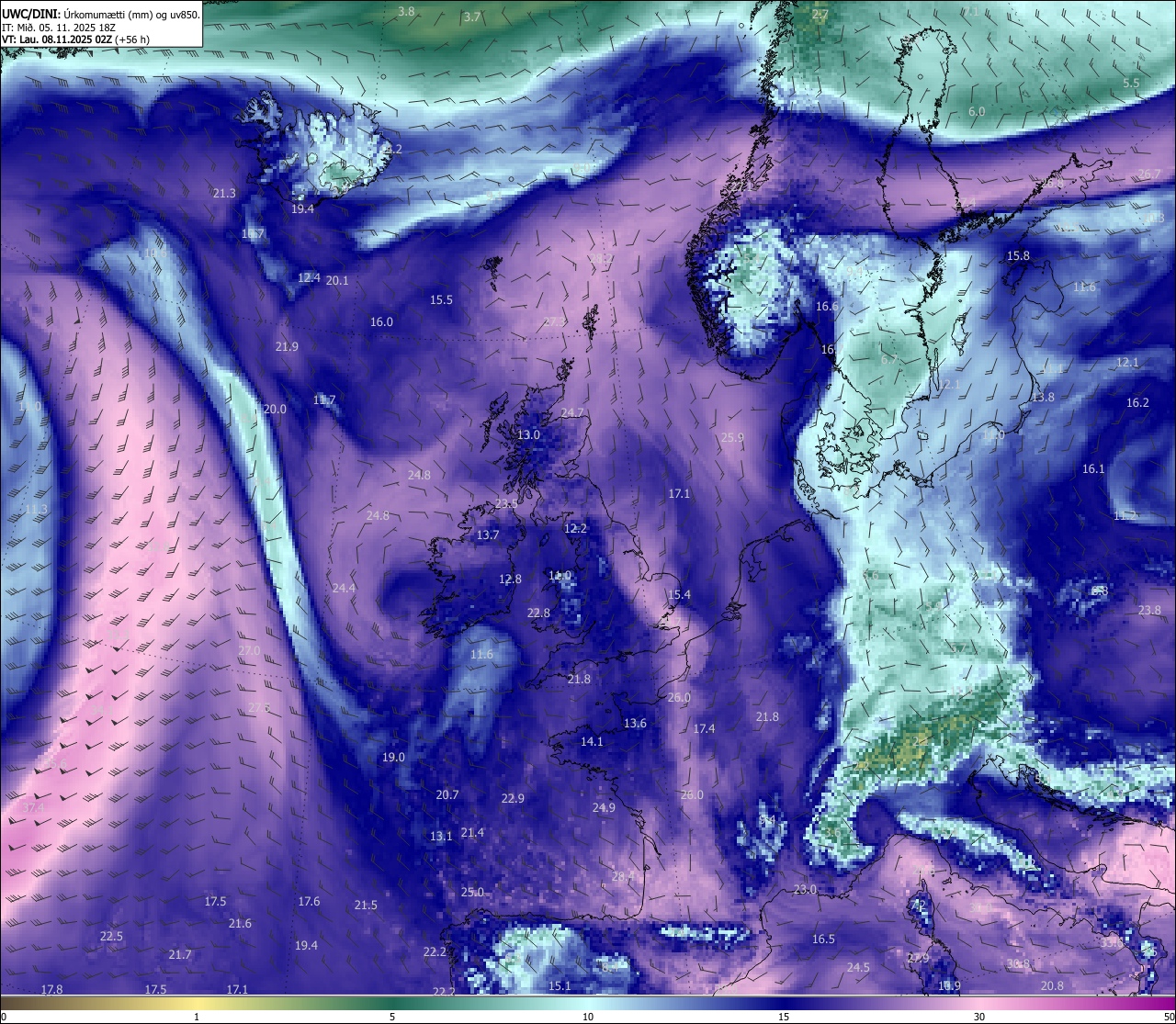The width and height of the screenshot is (1176, 1024).
Task: Click the 12.4 value on the map
Action: point(310,277)
